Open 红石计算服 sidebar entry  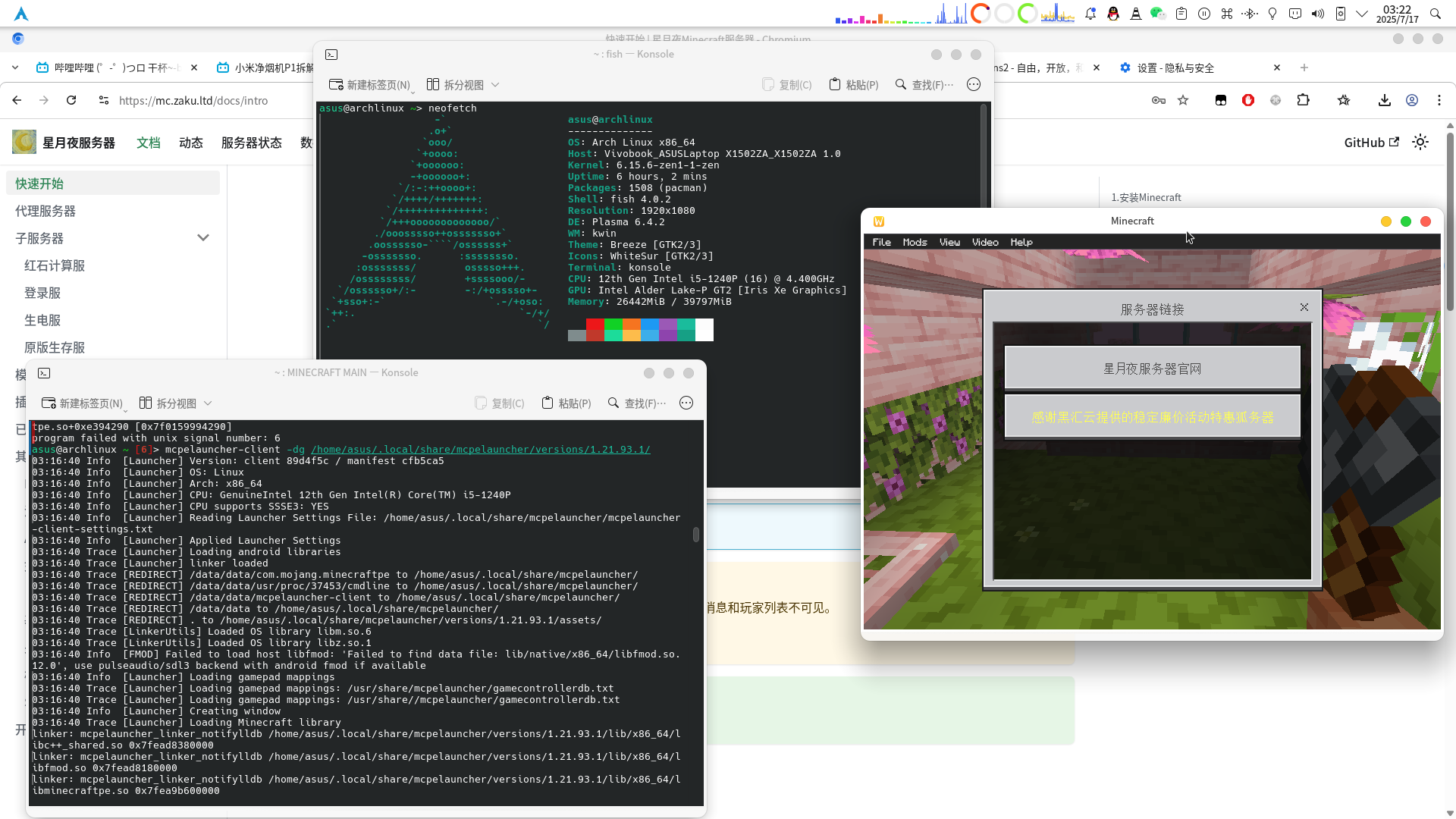pyautogui.click(x=55, y=265)
